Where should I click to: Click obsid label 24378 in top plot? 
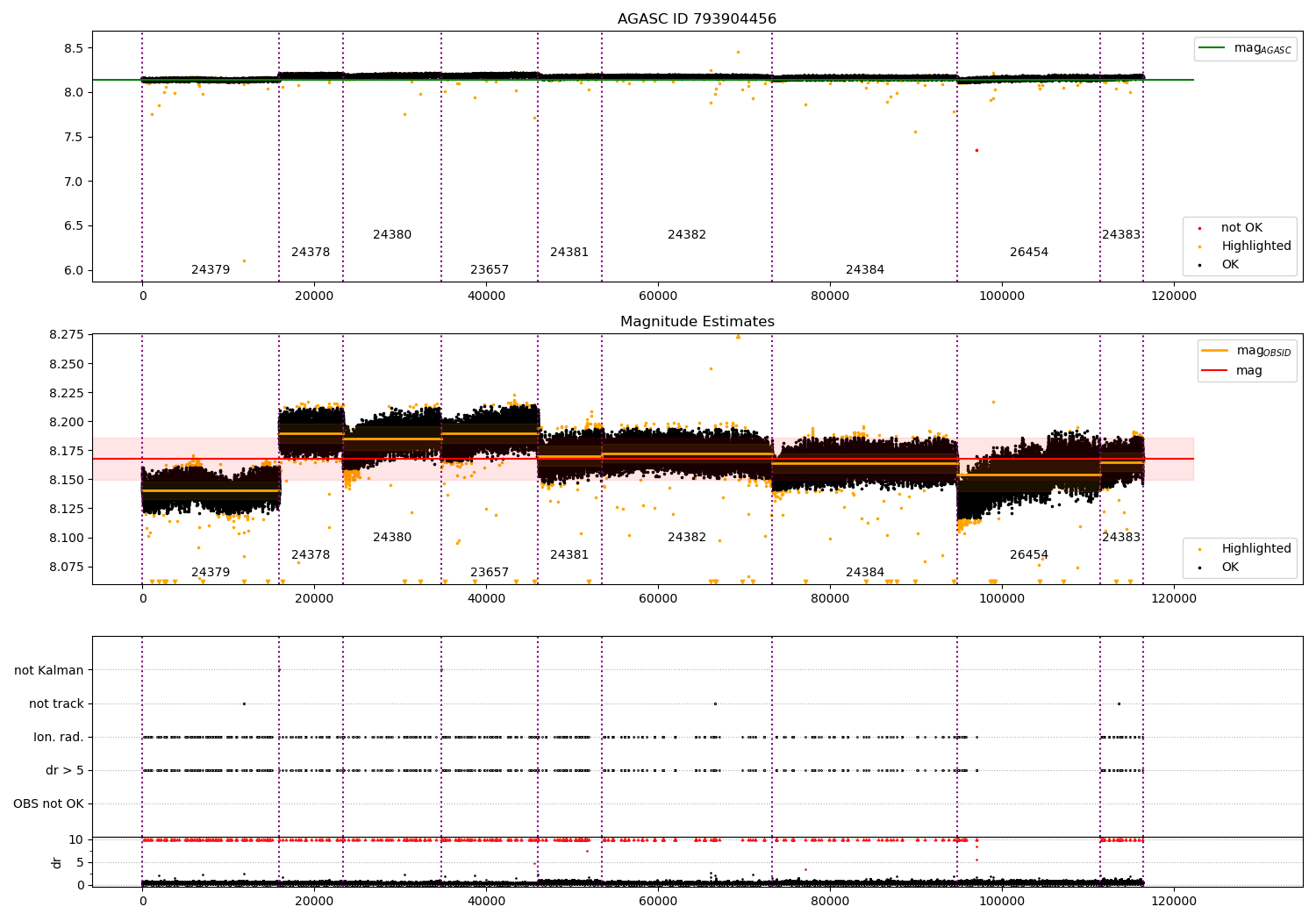point(311,253)
